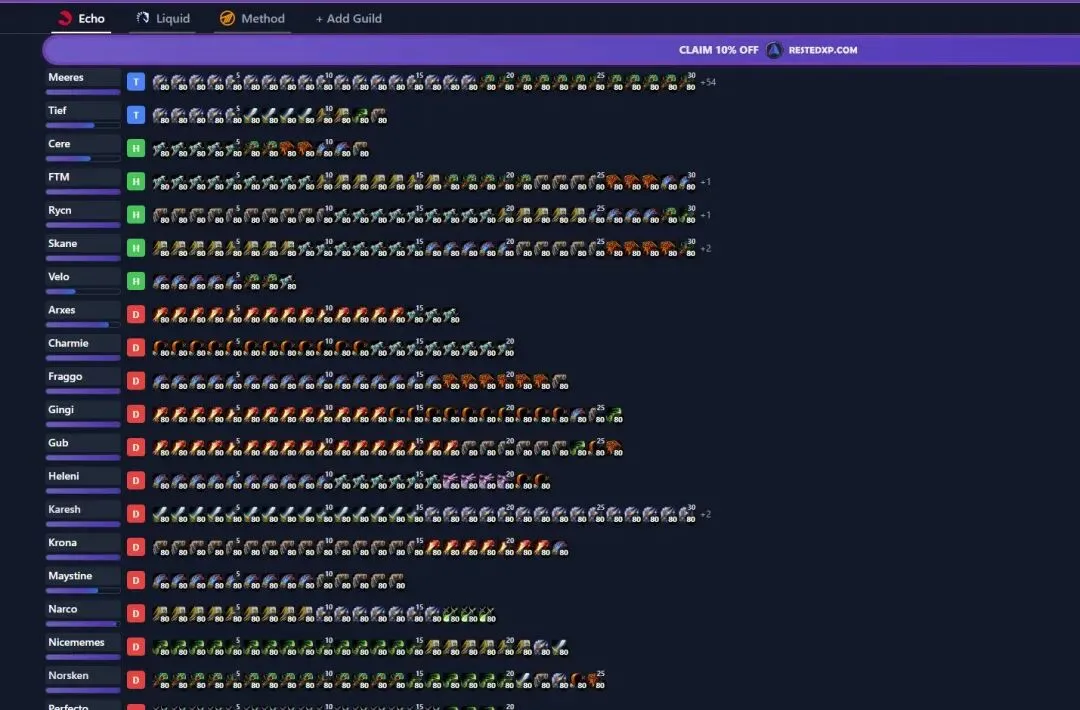
Task: Click the last dungeon icon in Cere's row
Action: point(360,149)
